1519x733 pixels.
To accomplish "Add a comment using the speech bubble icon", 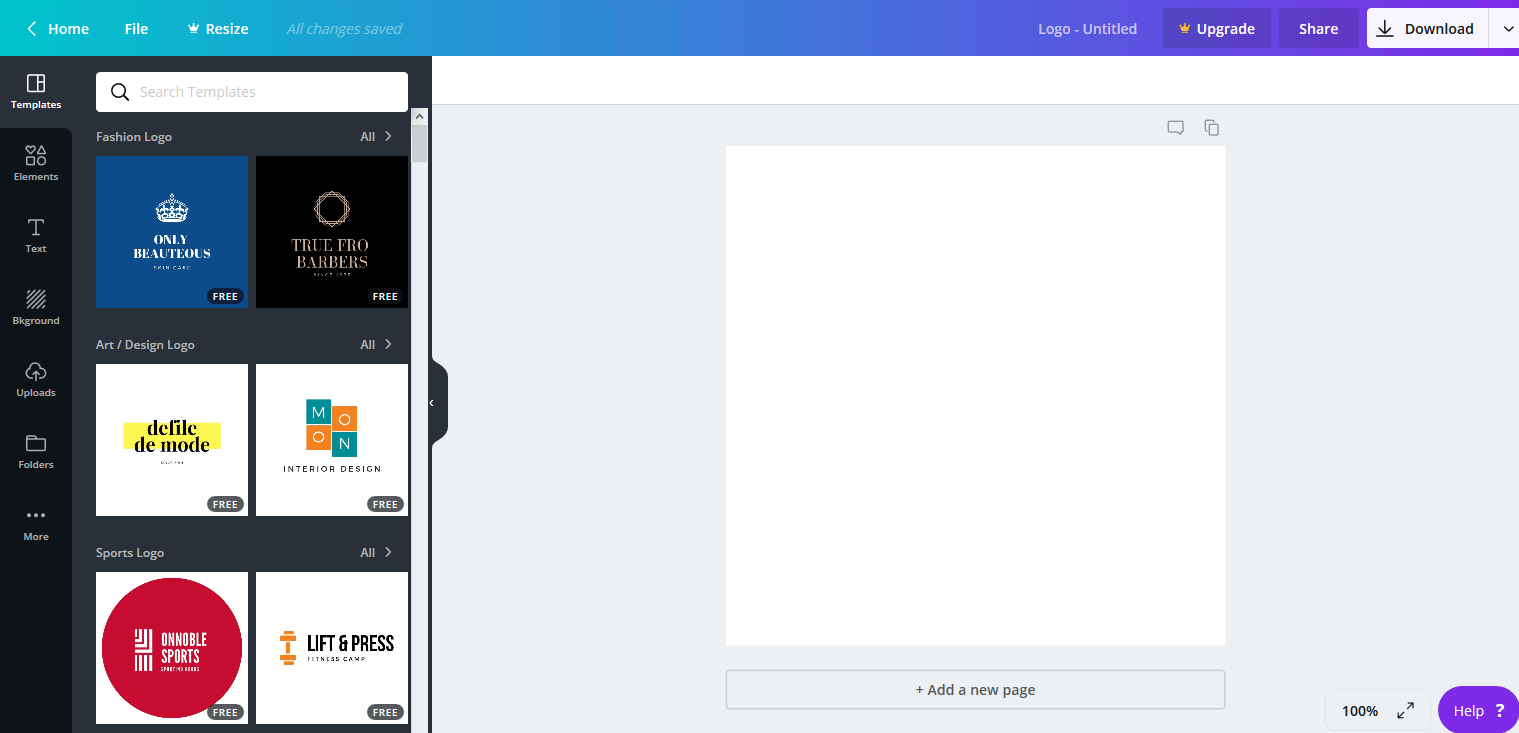I will (x=1175, y=127).
